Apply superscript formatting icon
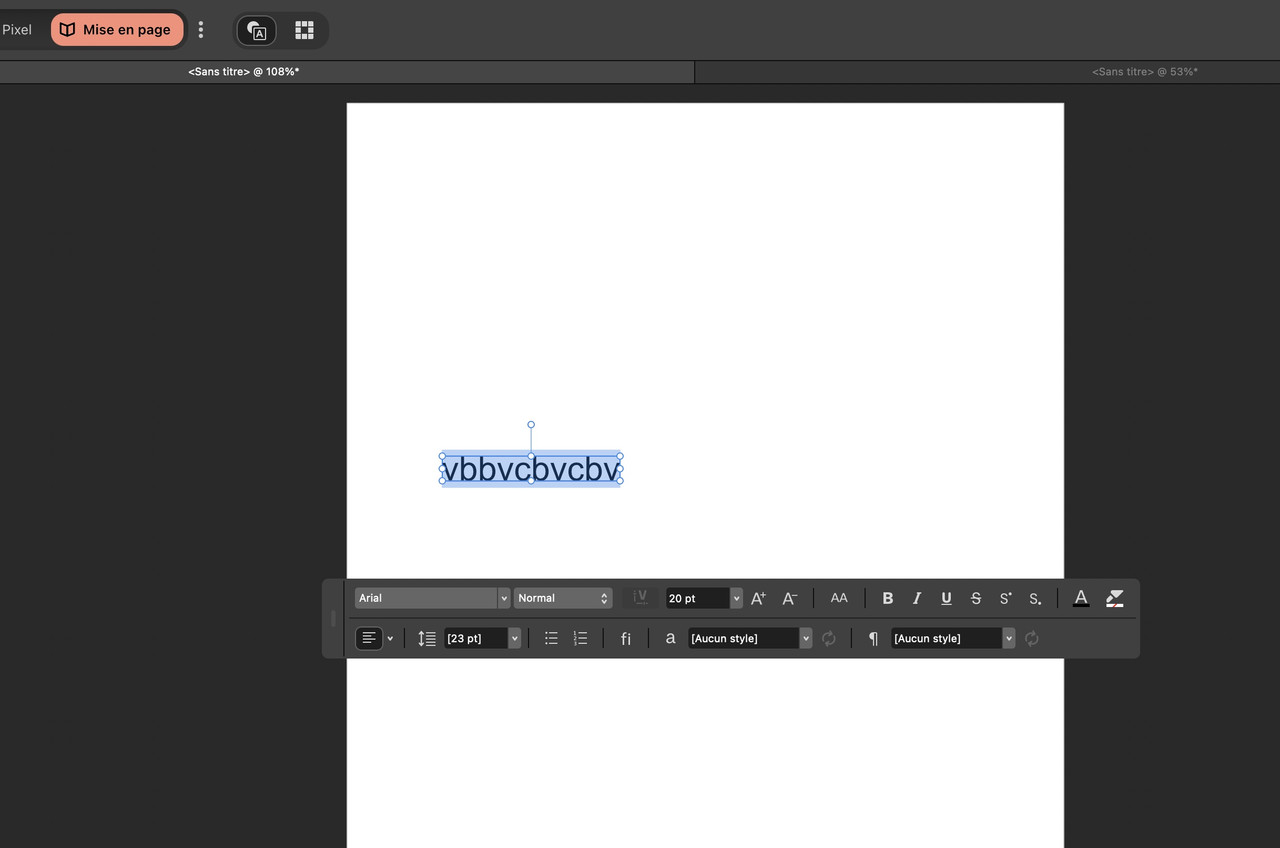Viewport: 1280px width, 848px height. click(1006, 598)
